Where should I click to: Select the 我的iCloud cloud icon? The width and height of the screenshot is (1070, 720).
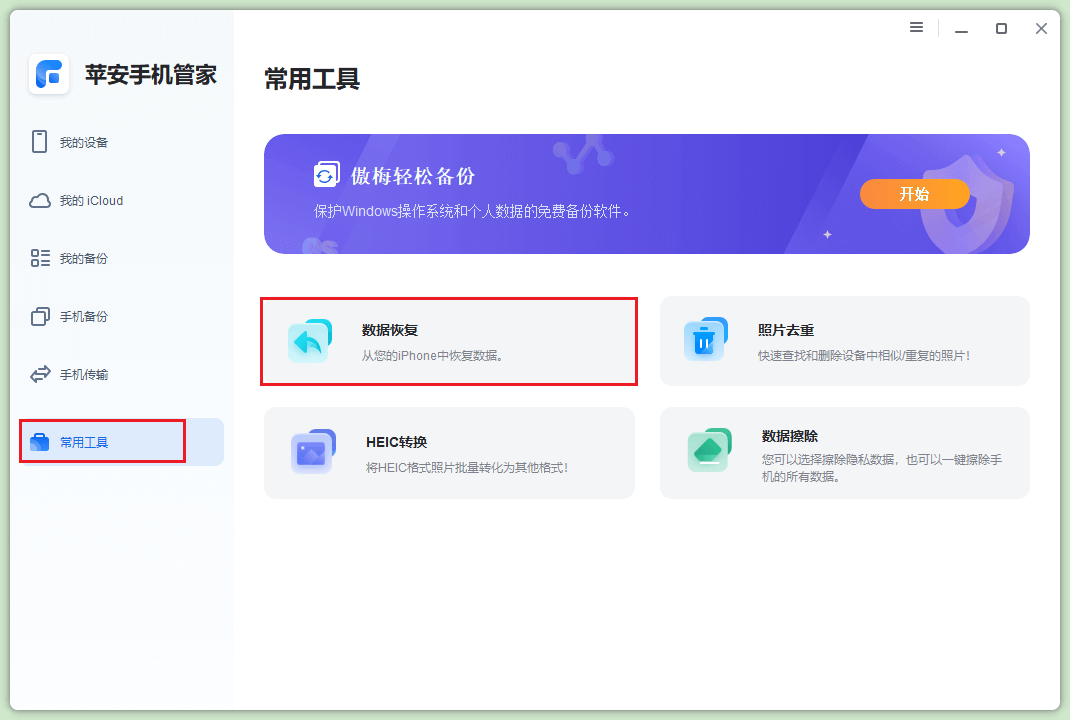39,200
